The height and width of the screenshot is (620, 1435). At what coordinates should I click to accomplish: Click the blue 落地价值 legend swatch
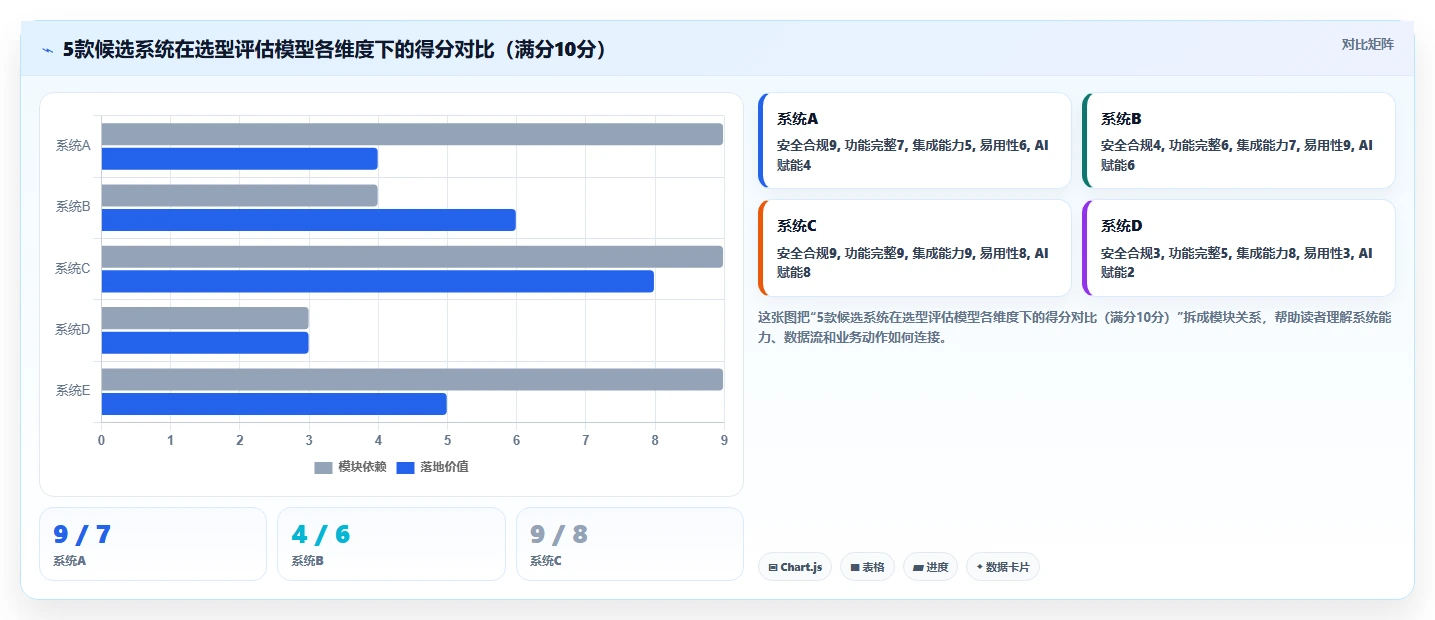pyautogui.click(x=406, y=468)
